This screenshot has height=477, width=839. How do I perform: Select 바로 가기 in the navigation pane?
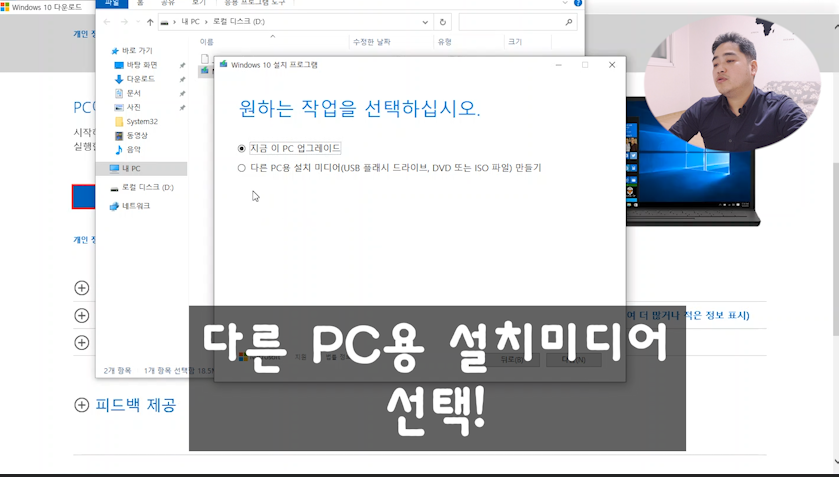click(x=137, y=50)
